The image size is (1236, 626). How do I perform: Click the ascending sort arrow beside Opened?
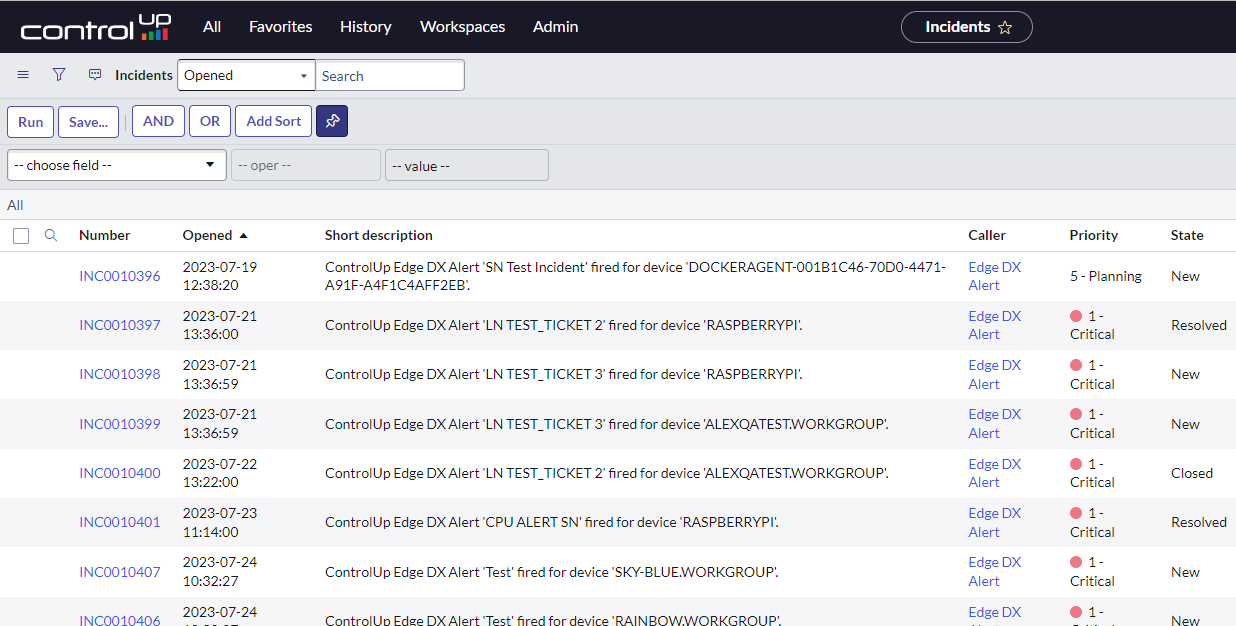(x=243, y=236)
